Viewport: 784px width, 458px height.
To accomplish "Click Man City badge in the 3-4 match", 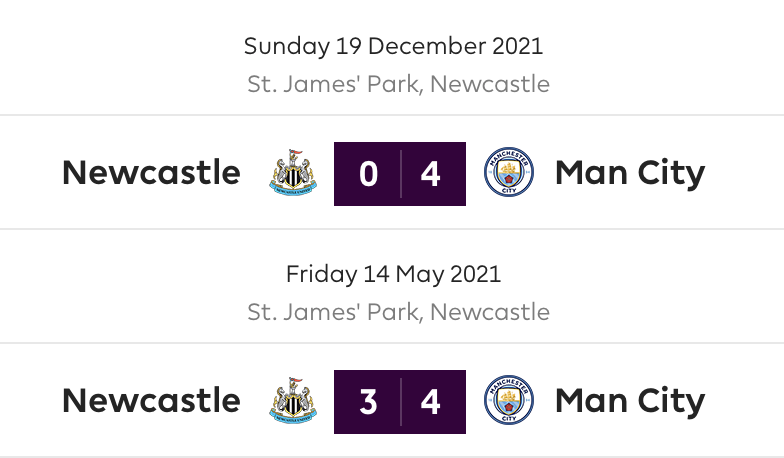I will 509,400.
